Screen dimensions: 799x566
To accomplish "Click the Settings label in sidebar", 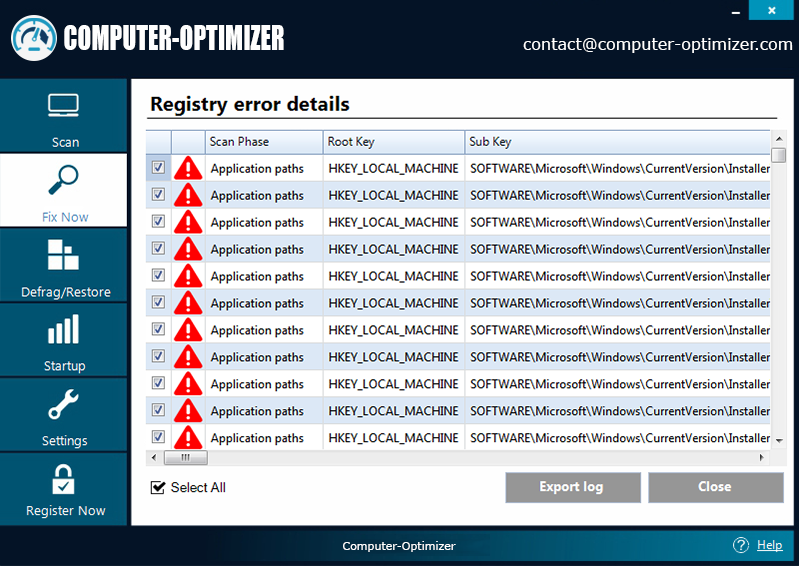I will (64, 441).
